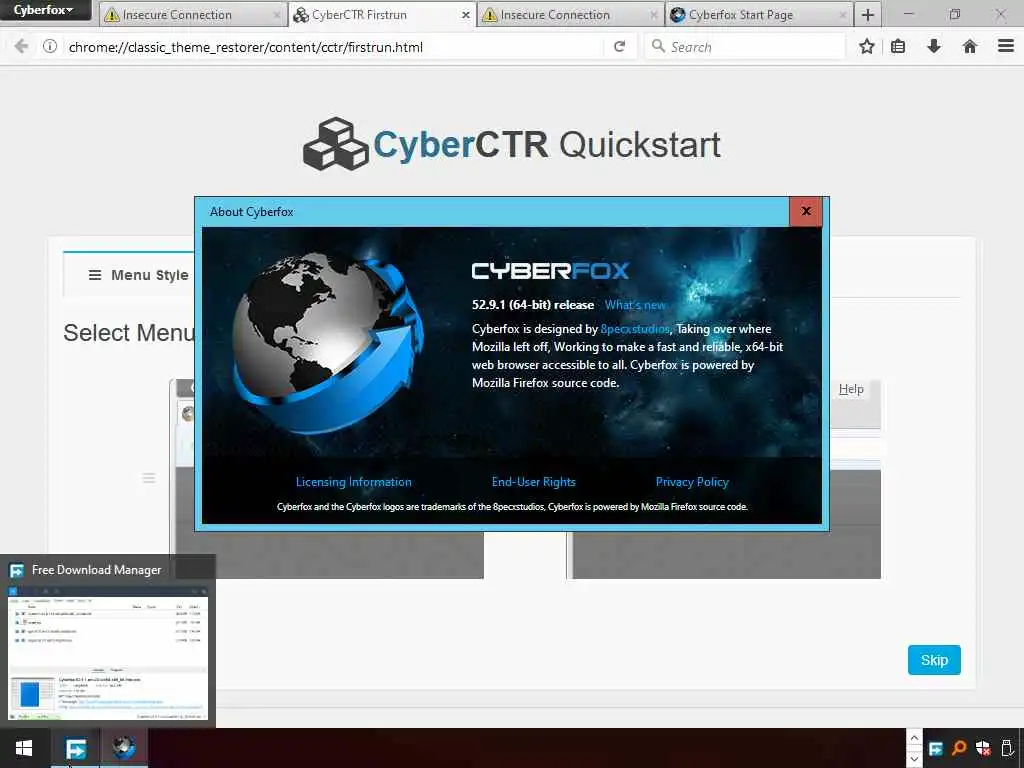This screenshot has width=1024, height=768.
Task: Close the CyberCTR Firstrun tab
Action: coord(466,14)
